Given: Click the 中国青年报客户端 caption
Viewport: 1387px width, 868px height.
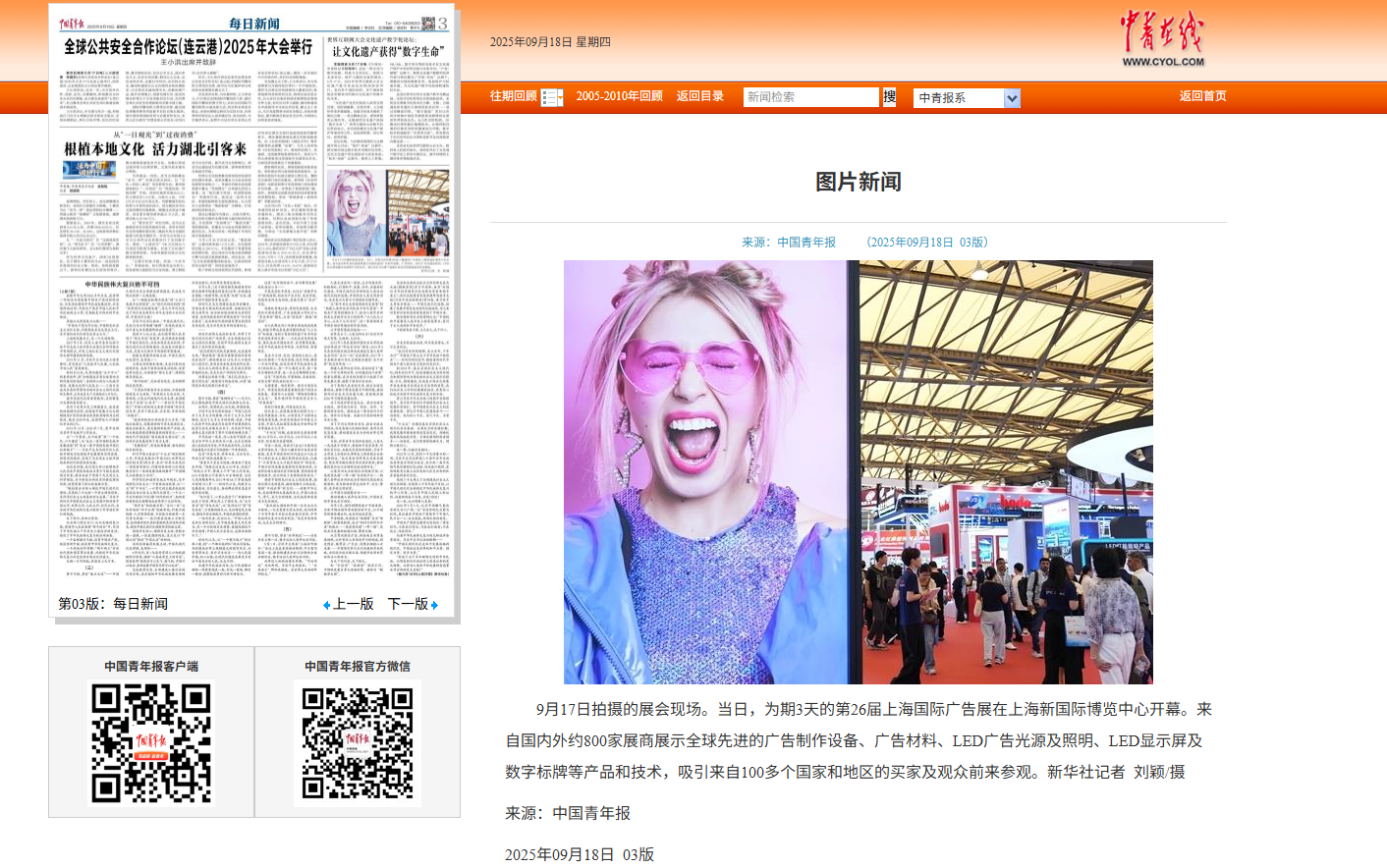Looking at the screenshot, I should coord(151,666).
